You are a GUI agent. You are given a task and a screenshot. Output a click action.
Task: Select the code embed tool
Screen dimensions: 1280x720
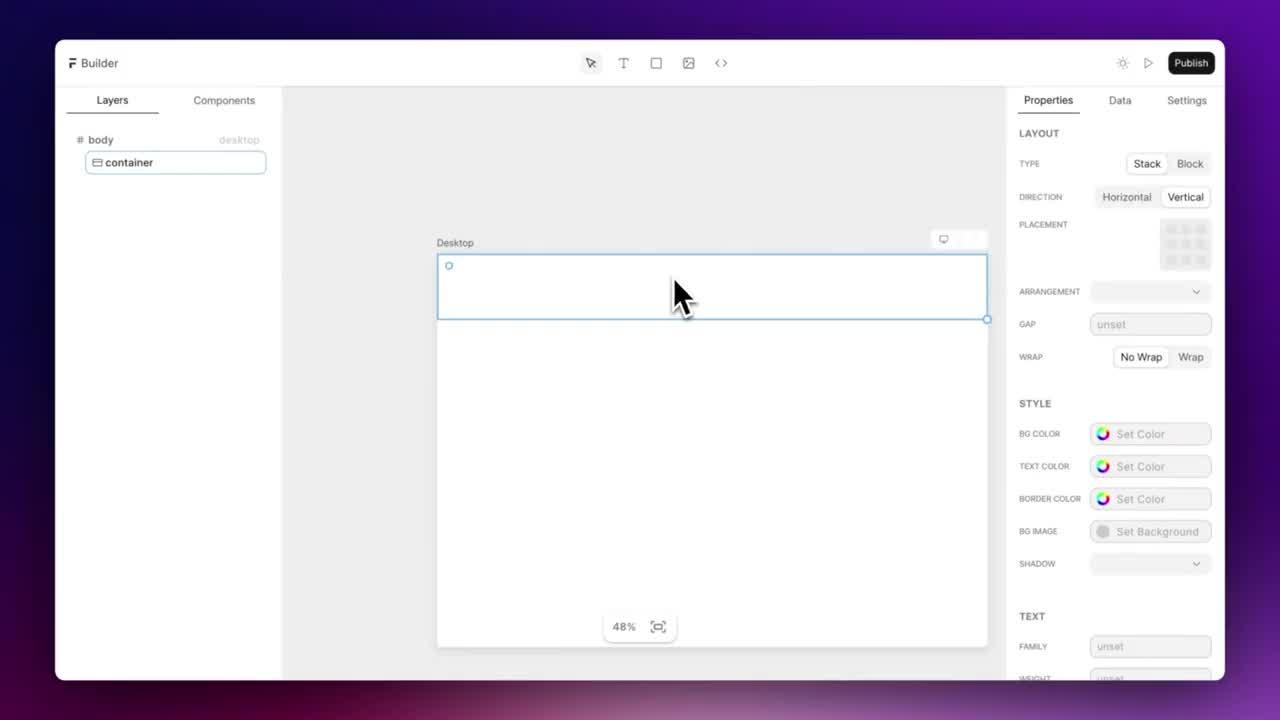(x=721, y=63)
